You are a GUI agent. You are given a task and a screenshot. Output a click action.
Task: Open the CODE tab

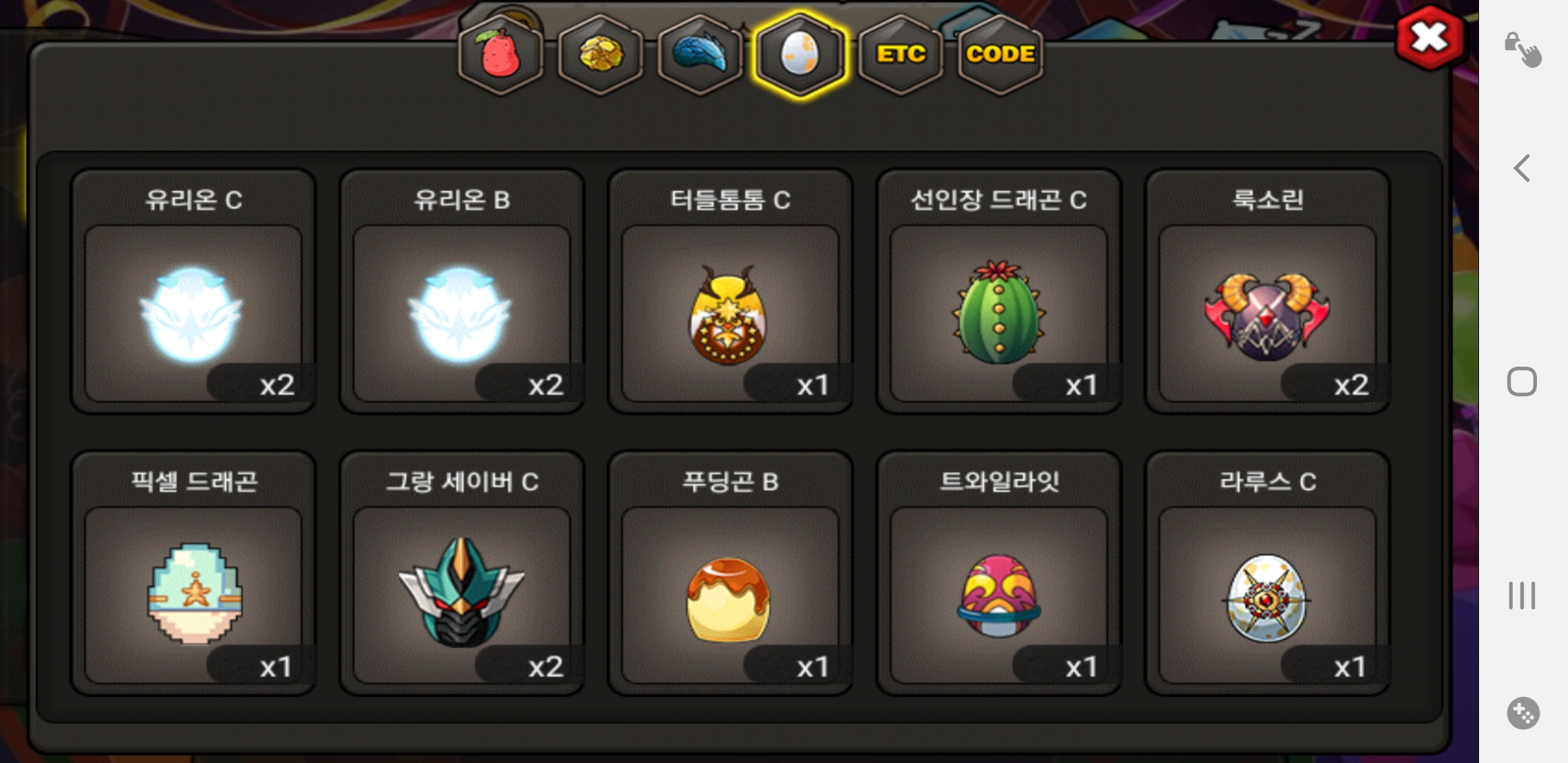1000,55
